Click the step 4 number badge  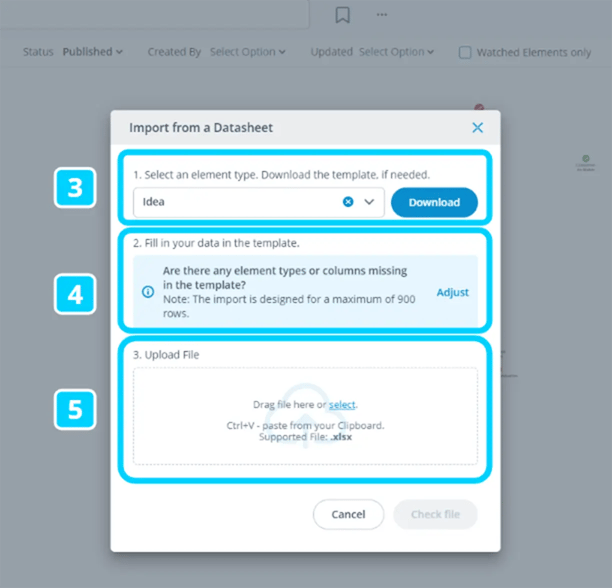click(74, 294)
